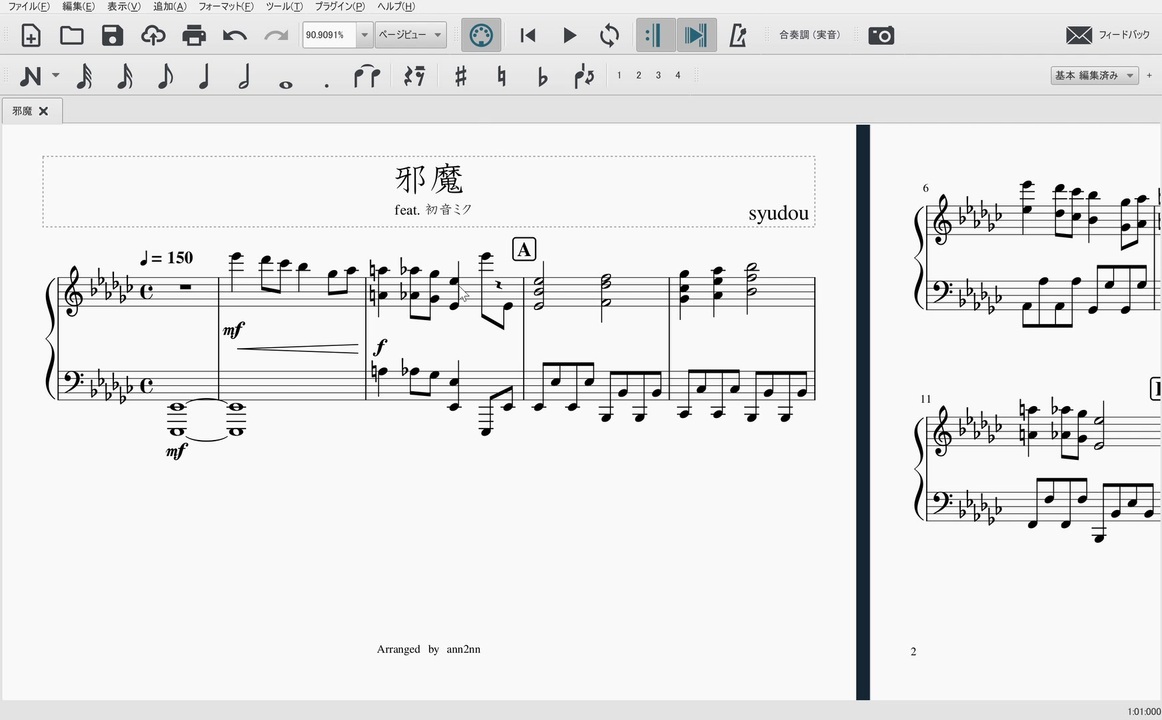Screen dimensions: 1162x720
Task: Switch to voice 4
Action: pyautogui.click(x=677, y=76)
